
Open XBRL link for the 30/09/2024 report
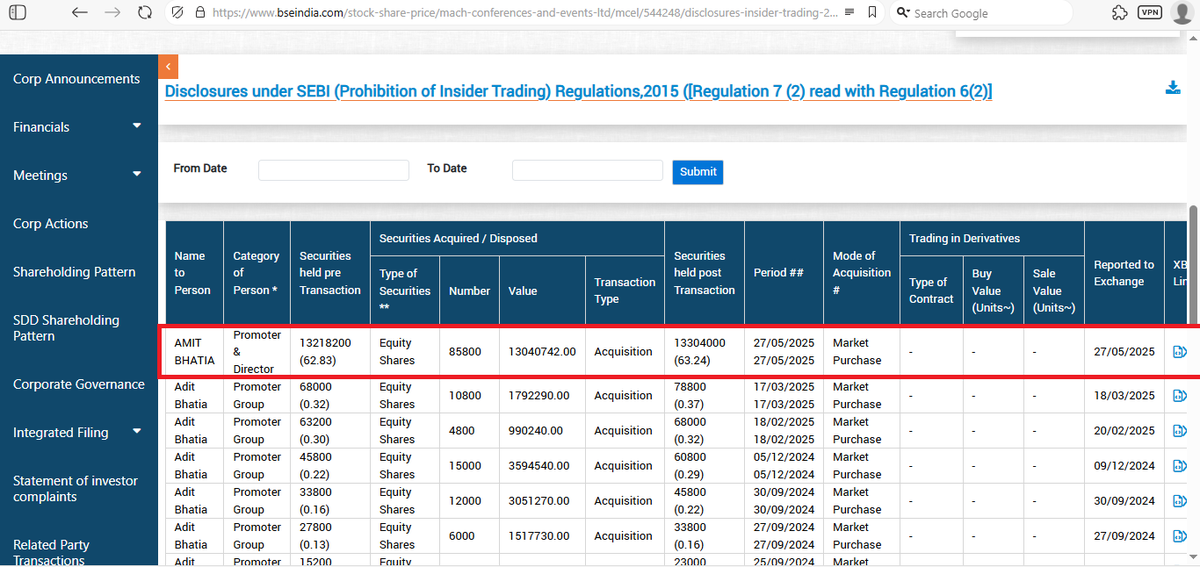[x=1179, y=500]
